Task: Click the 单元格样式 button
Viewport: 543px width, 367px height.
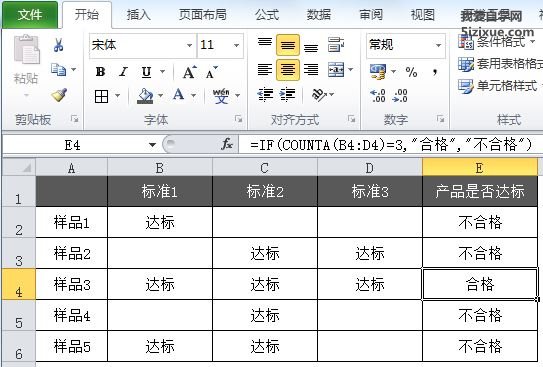Action: (x=498, y=86)
